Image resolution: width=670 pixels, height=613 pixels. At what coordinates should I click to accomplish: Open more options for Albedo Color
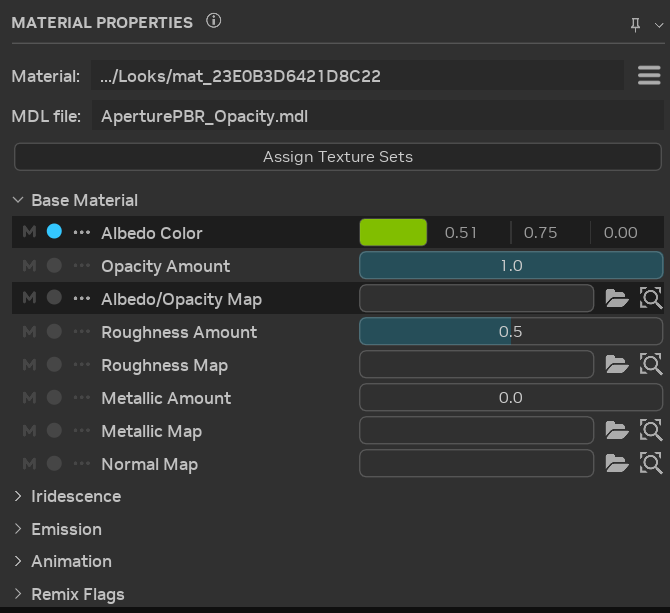tap(81, 233)
